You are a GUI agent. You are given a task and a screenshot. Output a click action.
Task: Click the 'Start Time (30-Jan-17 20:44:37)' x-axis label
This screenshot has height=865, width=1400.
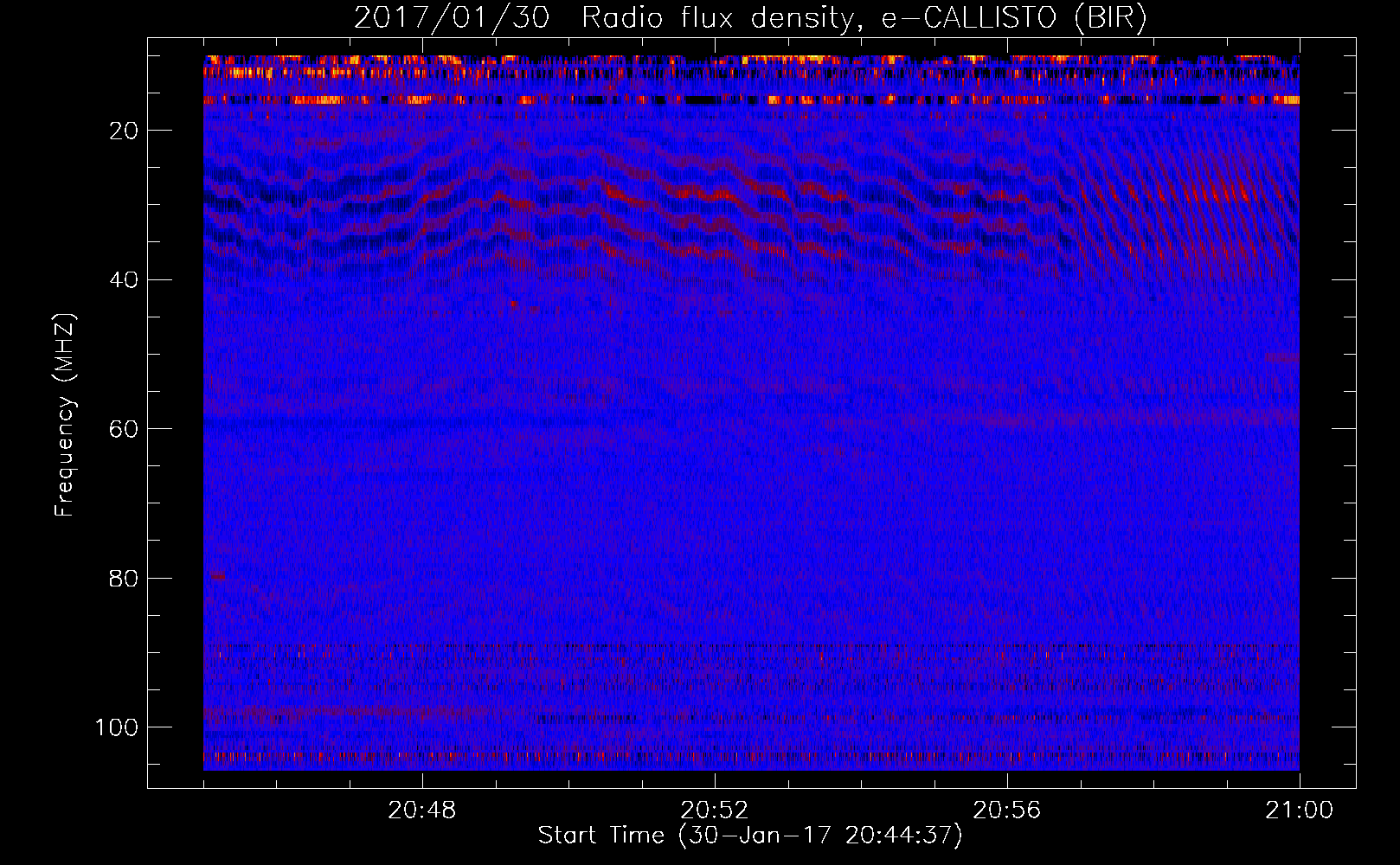(750, 836)
